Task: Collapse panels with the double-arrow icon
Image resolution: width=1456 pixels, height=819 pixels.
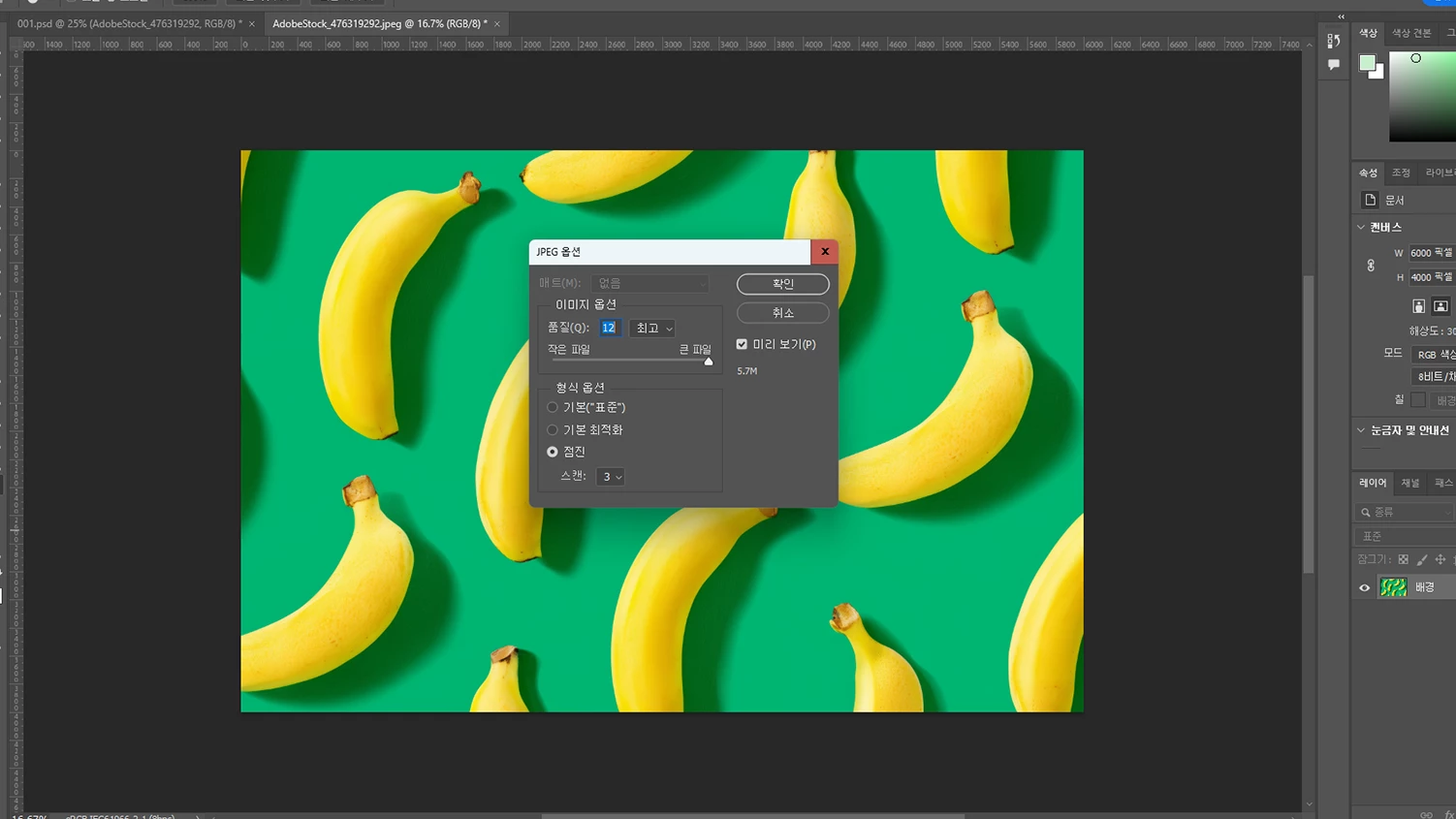Action: [x=1341, y=16]
